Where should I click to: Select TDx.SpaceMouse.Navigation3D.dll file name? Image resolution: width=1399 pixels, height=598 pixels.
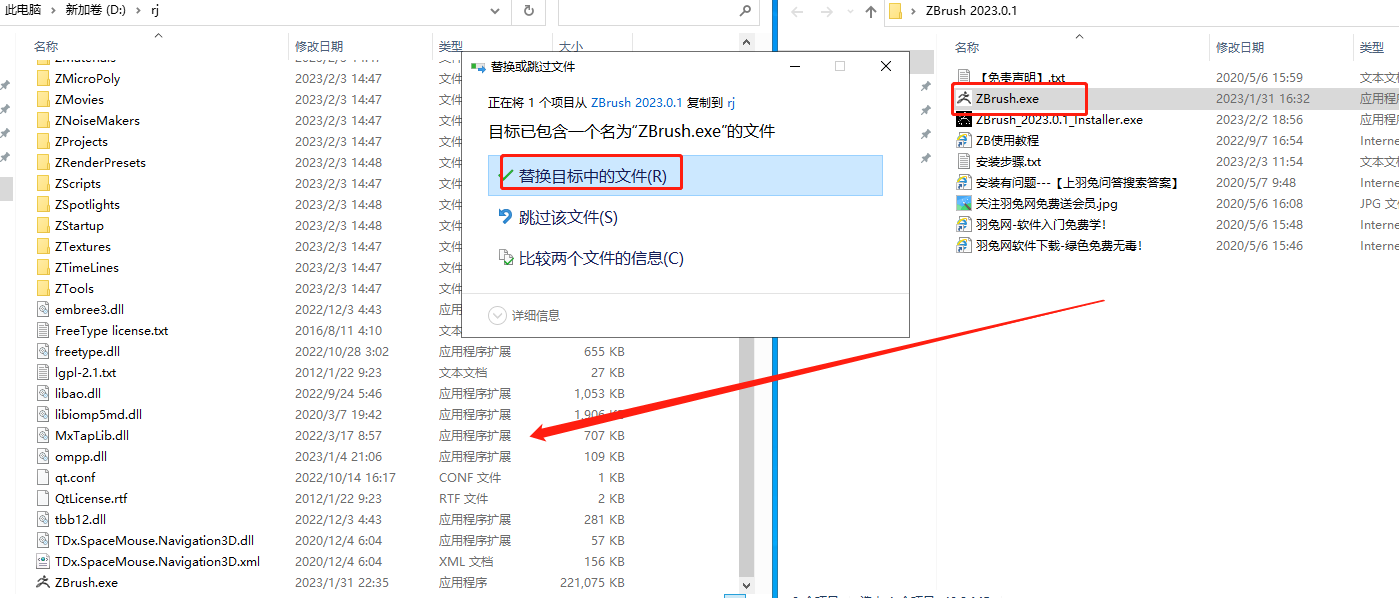pyautogui.click(x=154, y=540)
